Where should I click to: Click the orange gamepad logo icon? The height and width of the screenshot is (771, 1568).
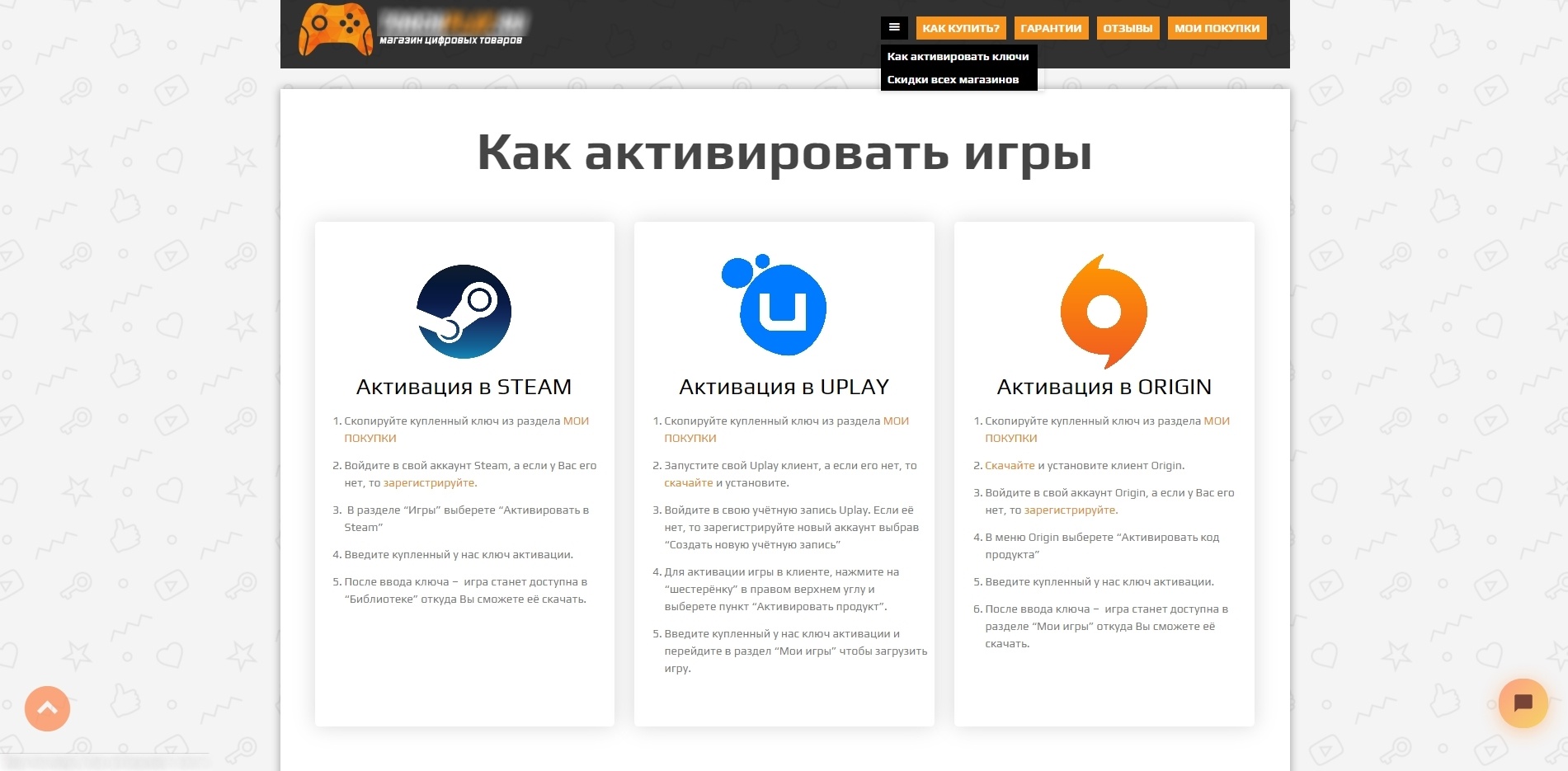pyautogui.click(x=335, y=30)
